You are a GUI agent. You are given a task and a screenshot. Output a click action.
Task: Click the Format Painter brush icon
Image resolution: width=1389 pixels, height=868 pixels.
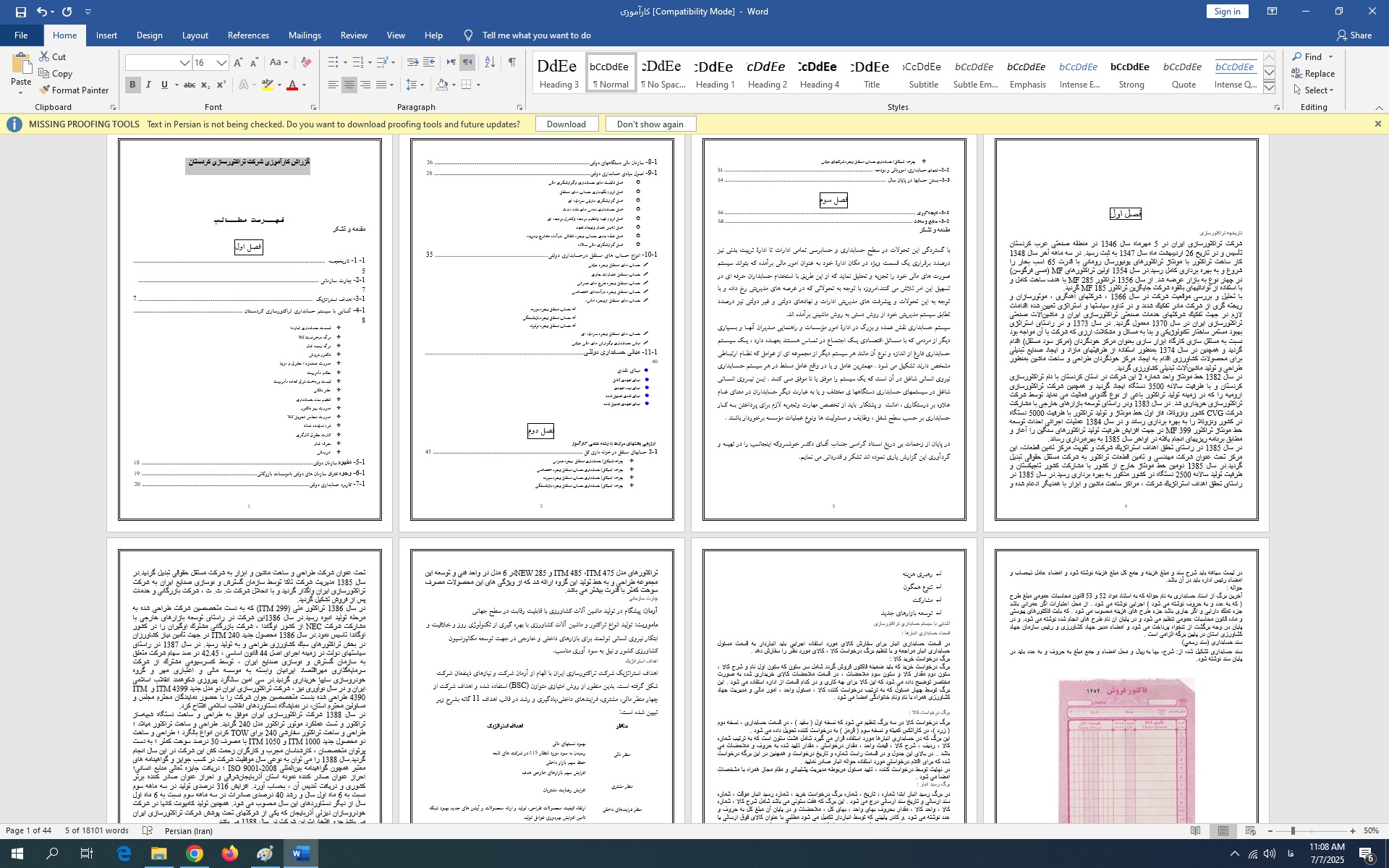click(45, 90)
